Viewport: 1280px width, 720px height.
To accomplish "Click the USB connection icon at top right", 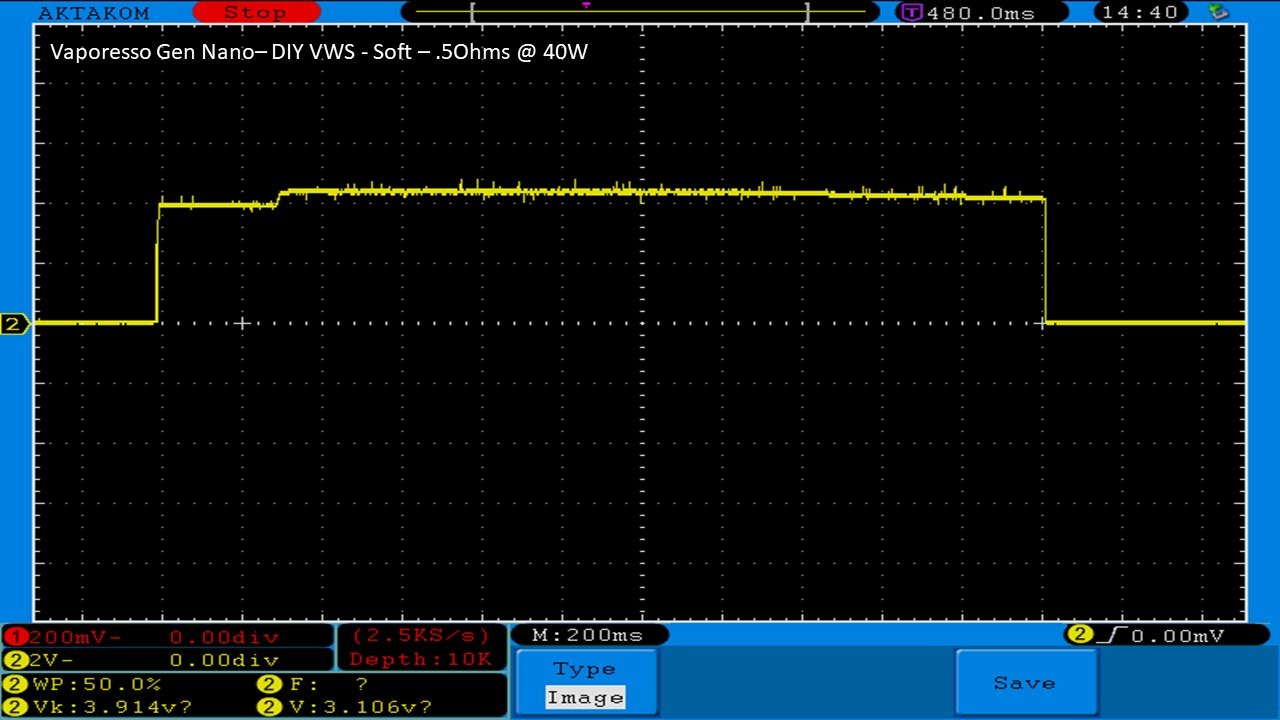I will pyautogui.click(x=1218, y=12).
